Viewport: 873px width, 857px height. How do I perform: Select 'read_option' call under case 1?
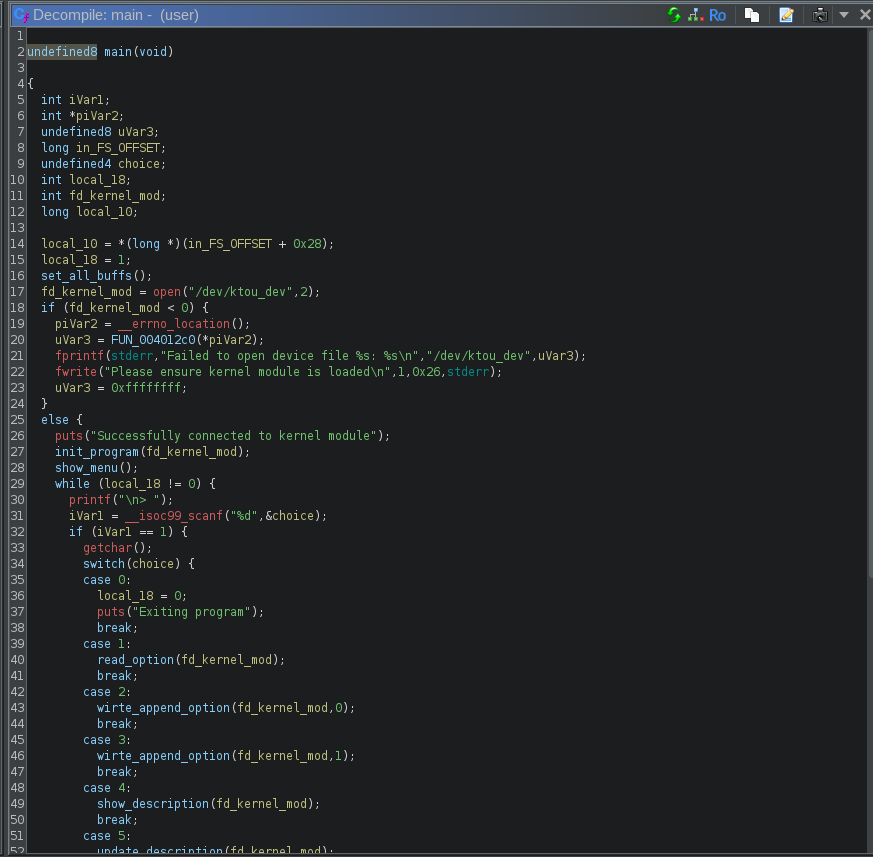tap(135, 660)
